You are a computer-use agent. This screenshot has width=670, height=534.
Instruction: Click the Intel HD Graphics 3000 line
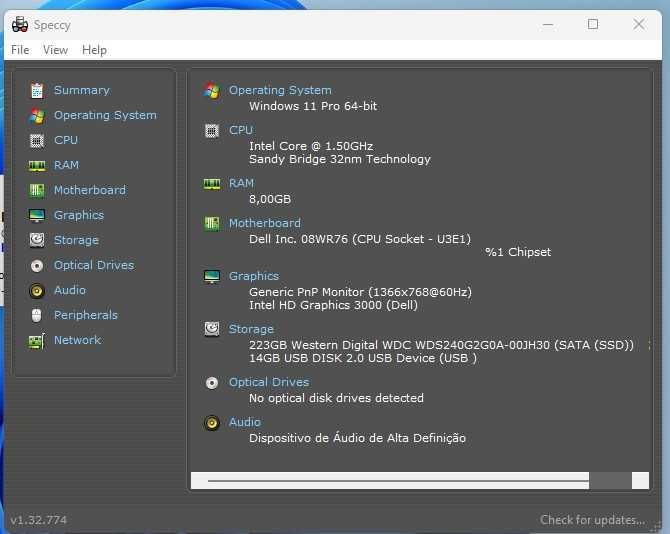[333, 305]
